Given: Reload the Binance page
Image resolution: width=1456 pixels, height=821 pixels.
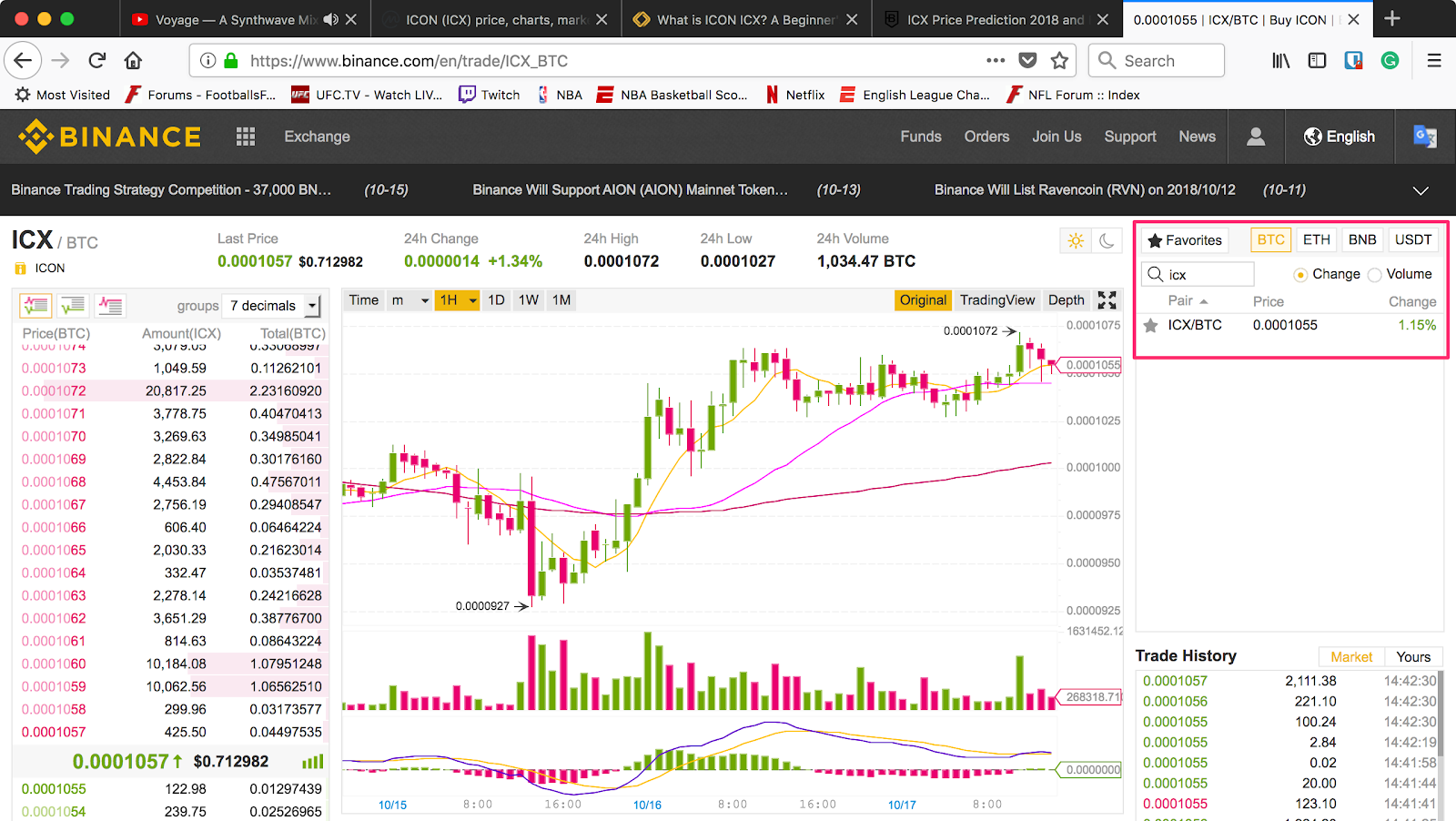Looking at the screenshot, I should click(x=97, y=61).
